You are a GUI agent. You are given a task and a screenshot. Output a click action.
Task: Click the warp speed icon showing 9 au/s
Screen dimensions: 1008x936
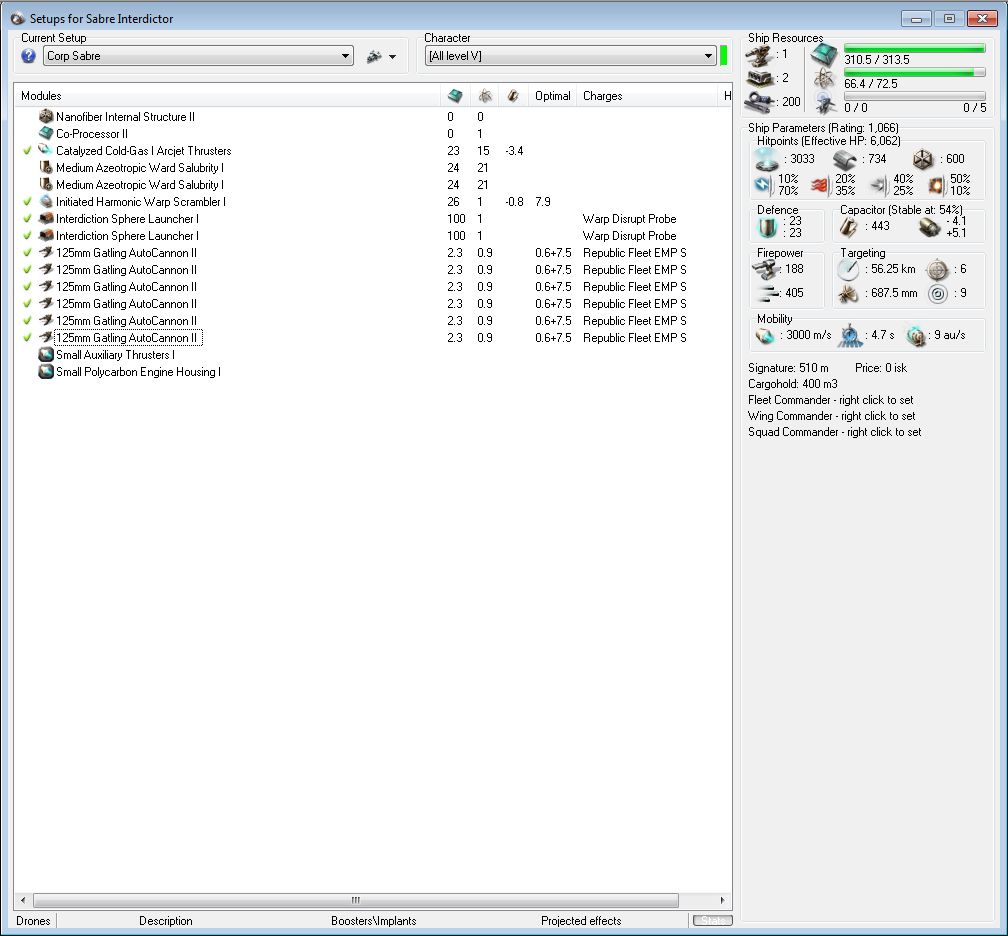click(916, 336)
